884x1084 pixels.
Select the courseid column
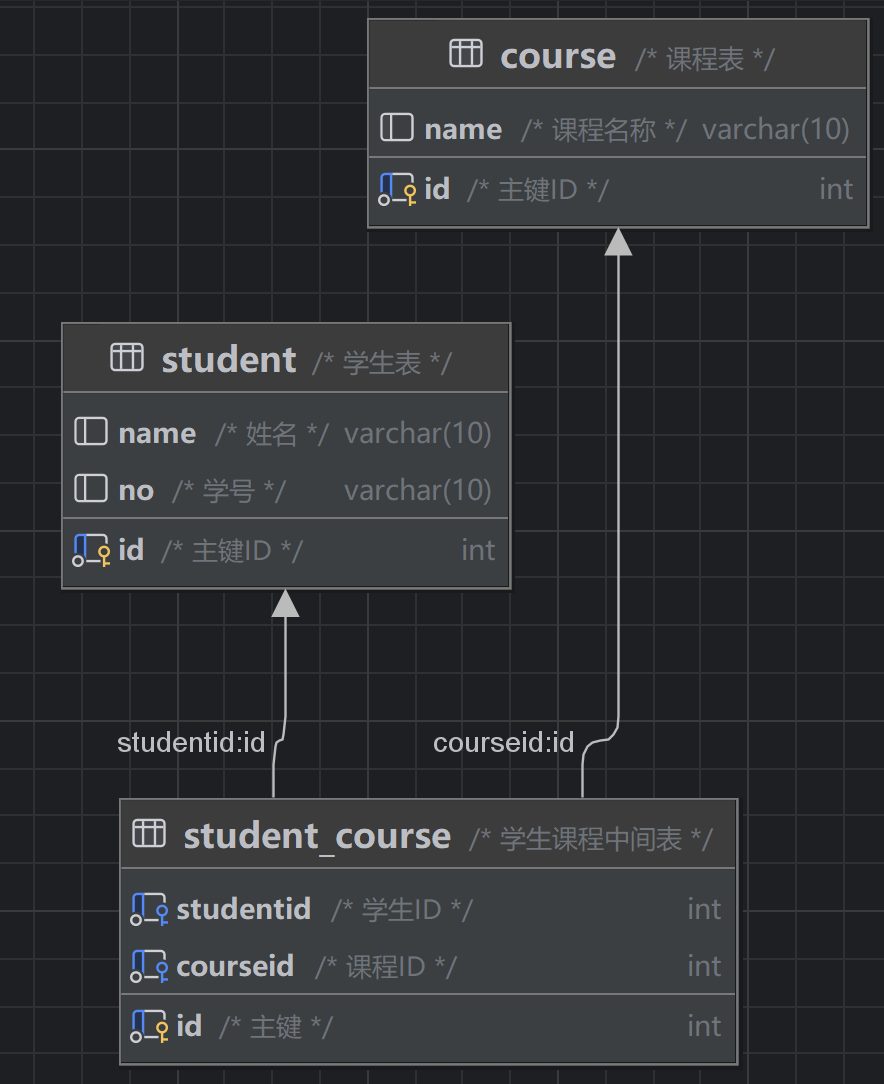click(x=429, y=966)
